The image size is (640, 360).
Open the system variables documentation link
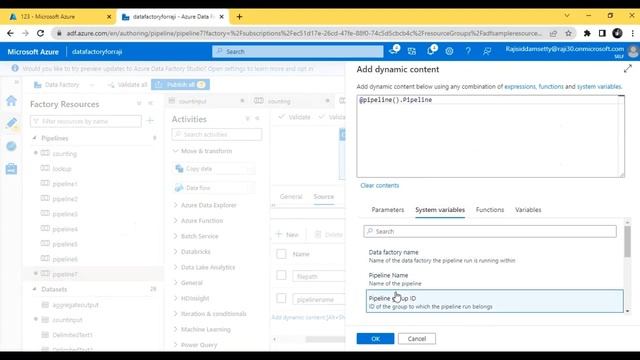click(599, 87)
